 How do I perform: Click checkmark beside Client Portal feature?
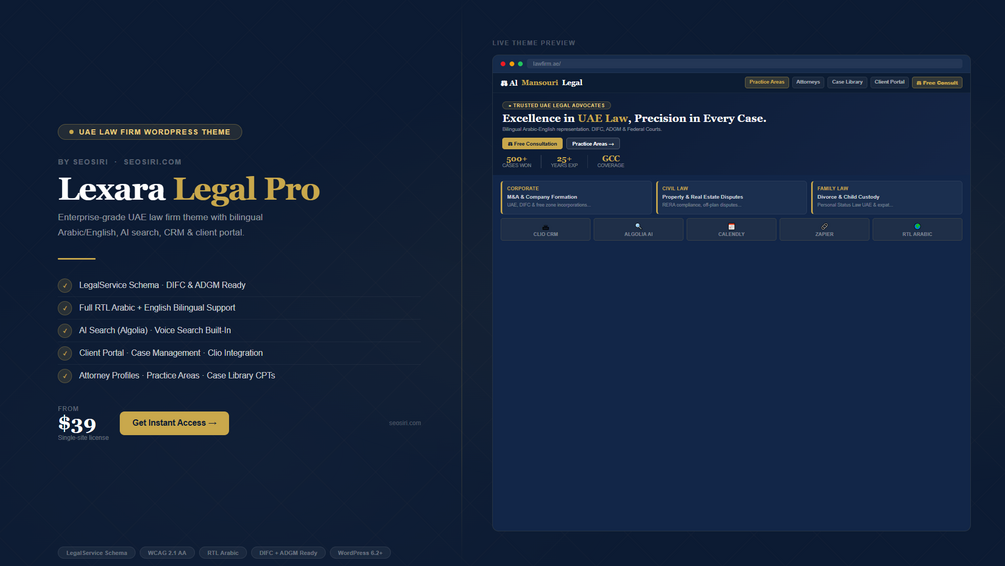(x=65, y=353)
